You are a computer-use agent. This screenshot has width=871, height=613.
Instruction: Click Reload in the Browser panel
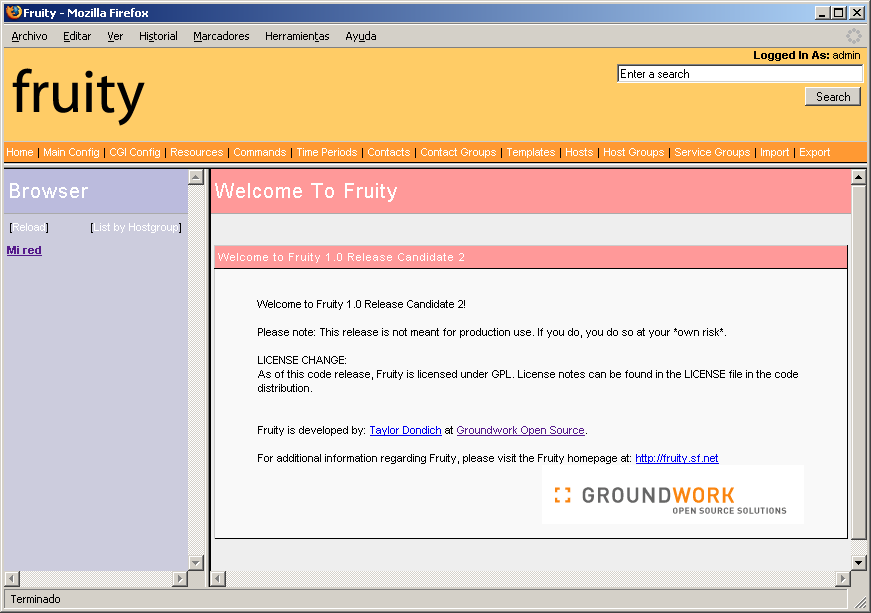coord(29,227)
